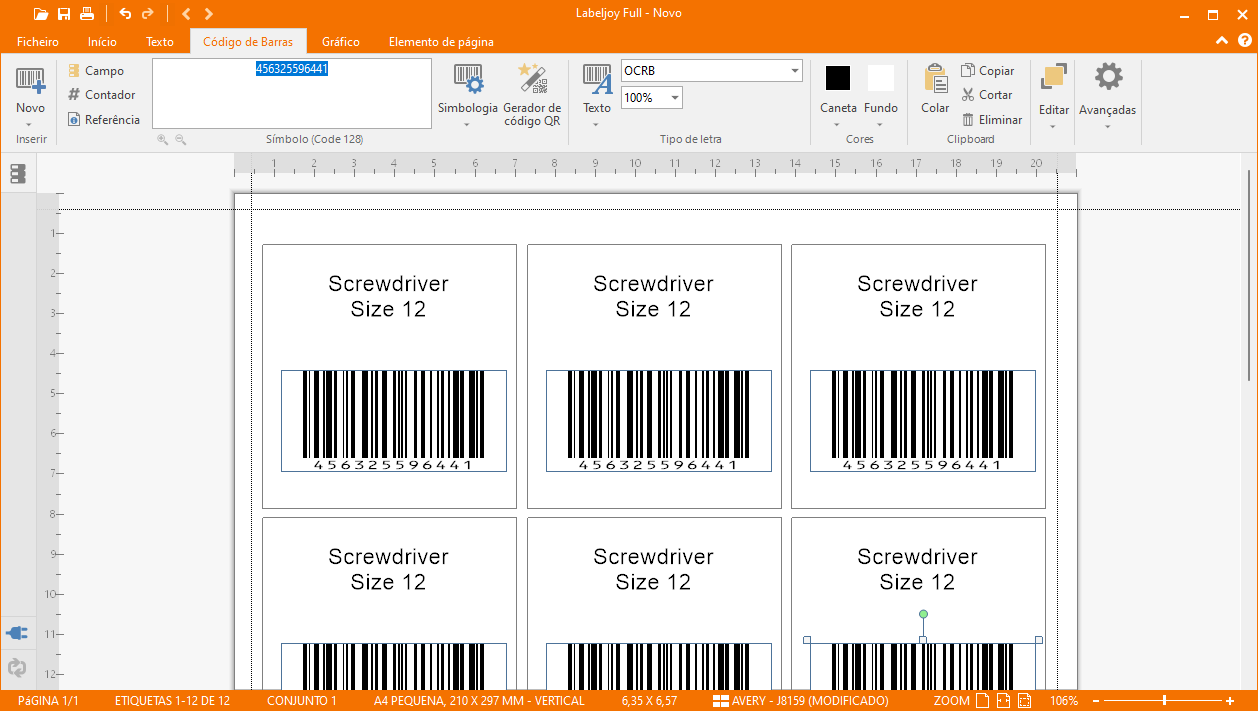Open the side panel list icon

(18, 174)
